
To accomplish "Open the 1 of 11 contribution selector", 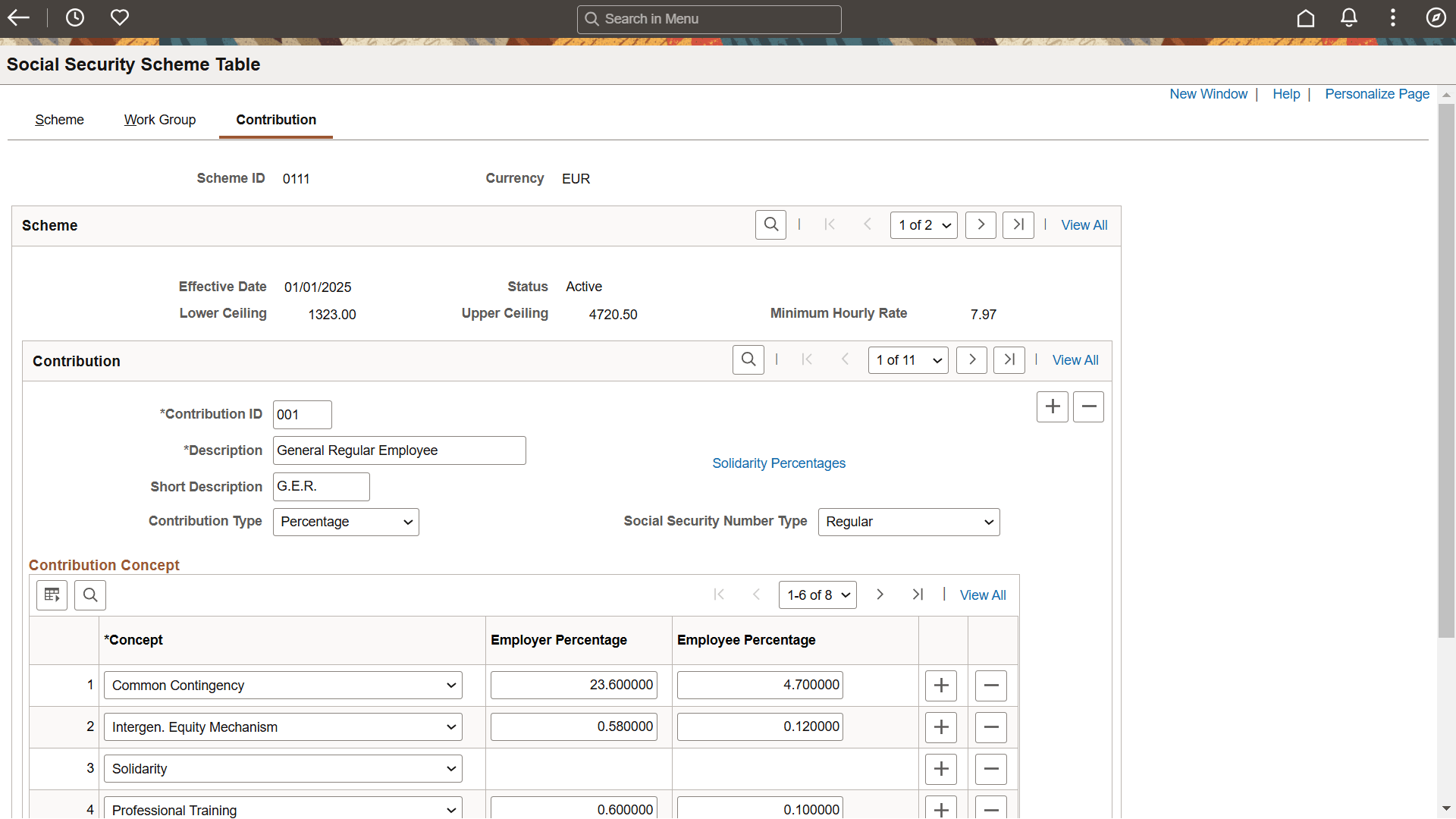I will click(908, 360).
